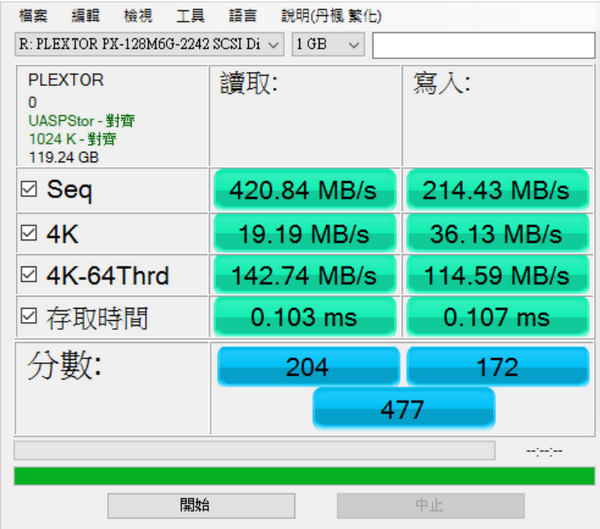Open the PLEXTOR drive selection dropdown

(149, 44)
